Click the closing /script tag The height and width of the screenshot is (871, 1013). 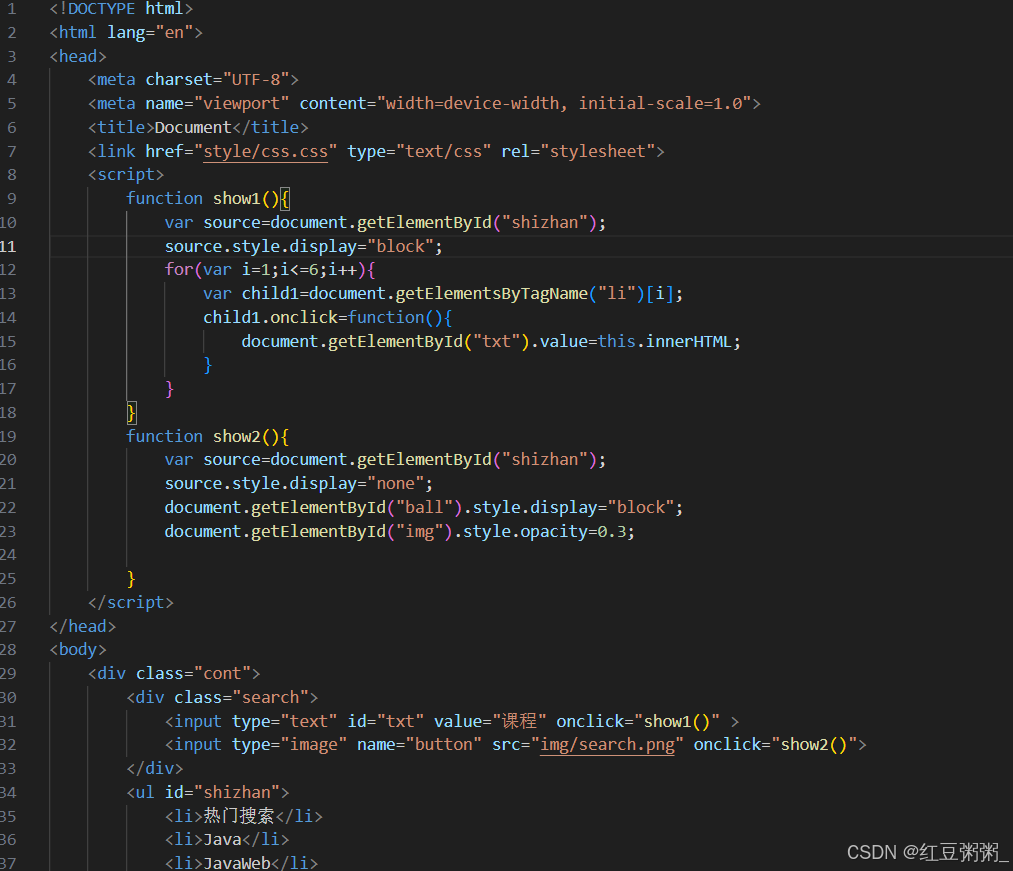[x=131, y=602]
